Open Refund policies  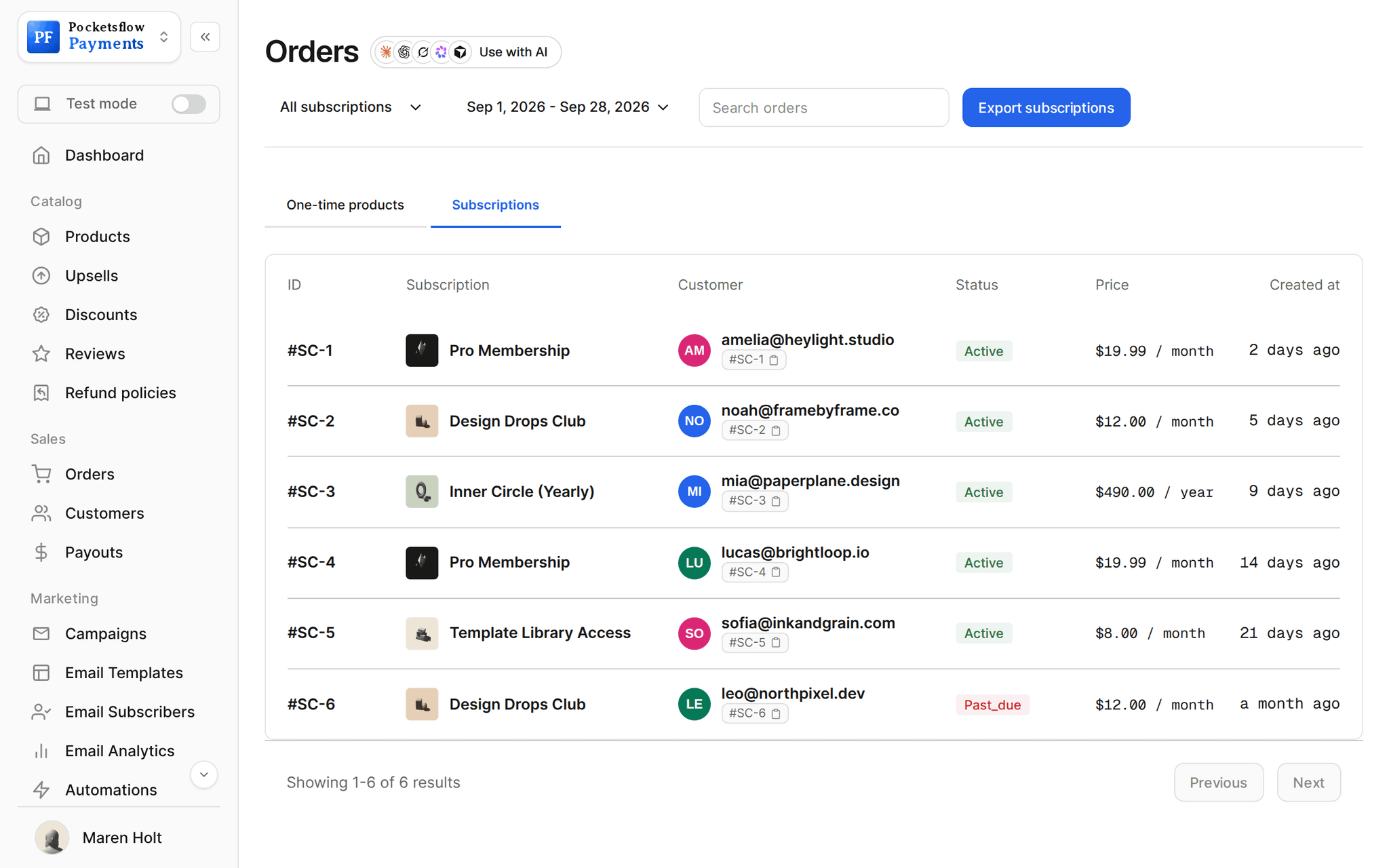[x=120, y=393]
